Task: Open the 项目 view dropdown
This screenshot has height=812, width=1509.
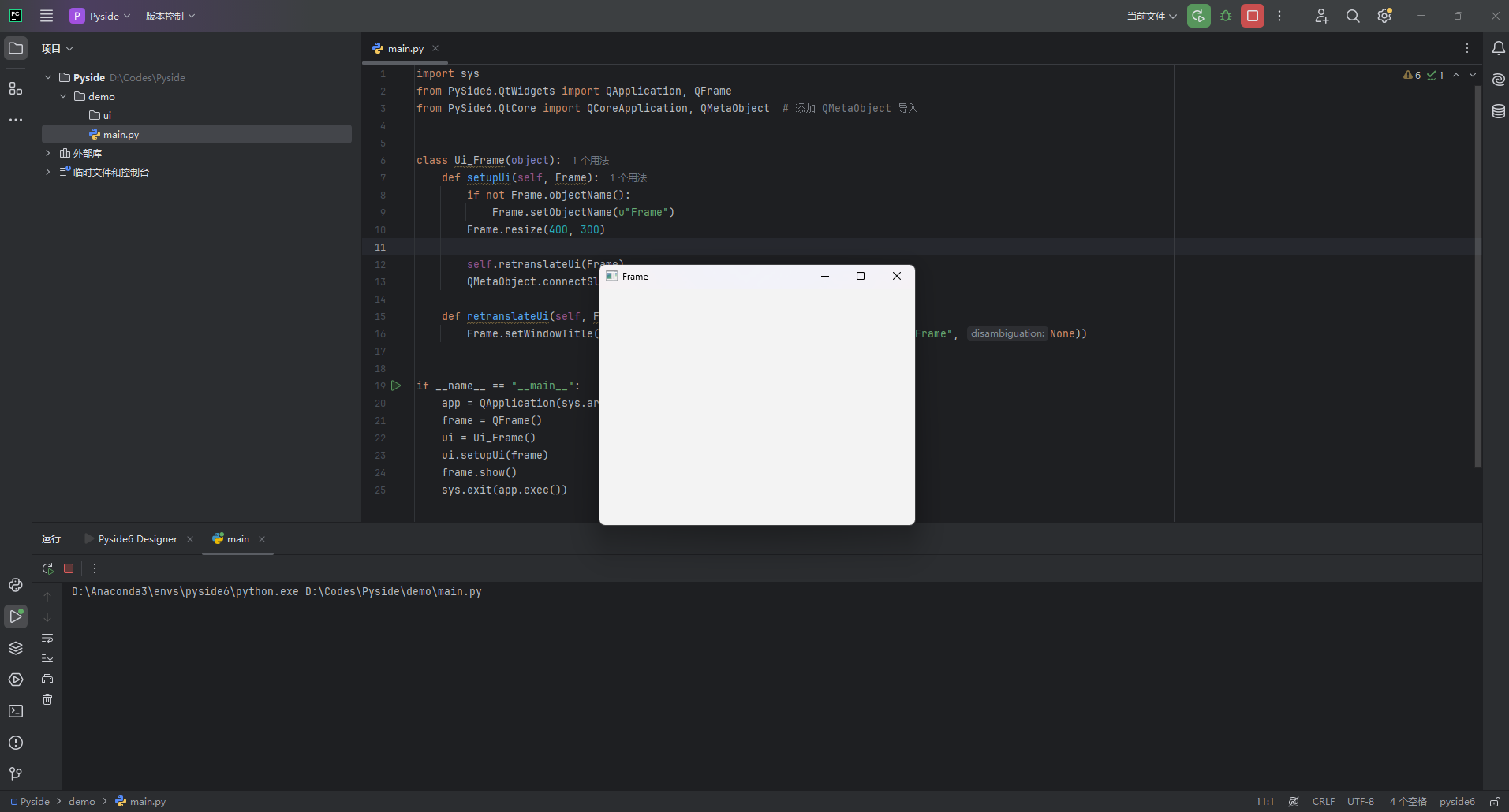Action: (57, 49)
